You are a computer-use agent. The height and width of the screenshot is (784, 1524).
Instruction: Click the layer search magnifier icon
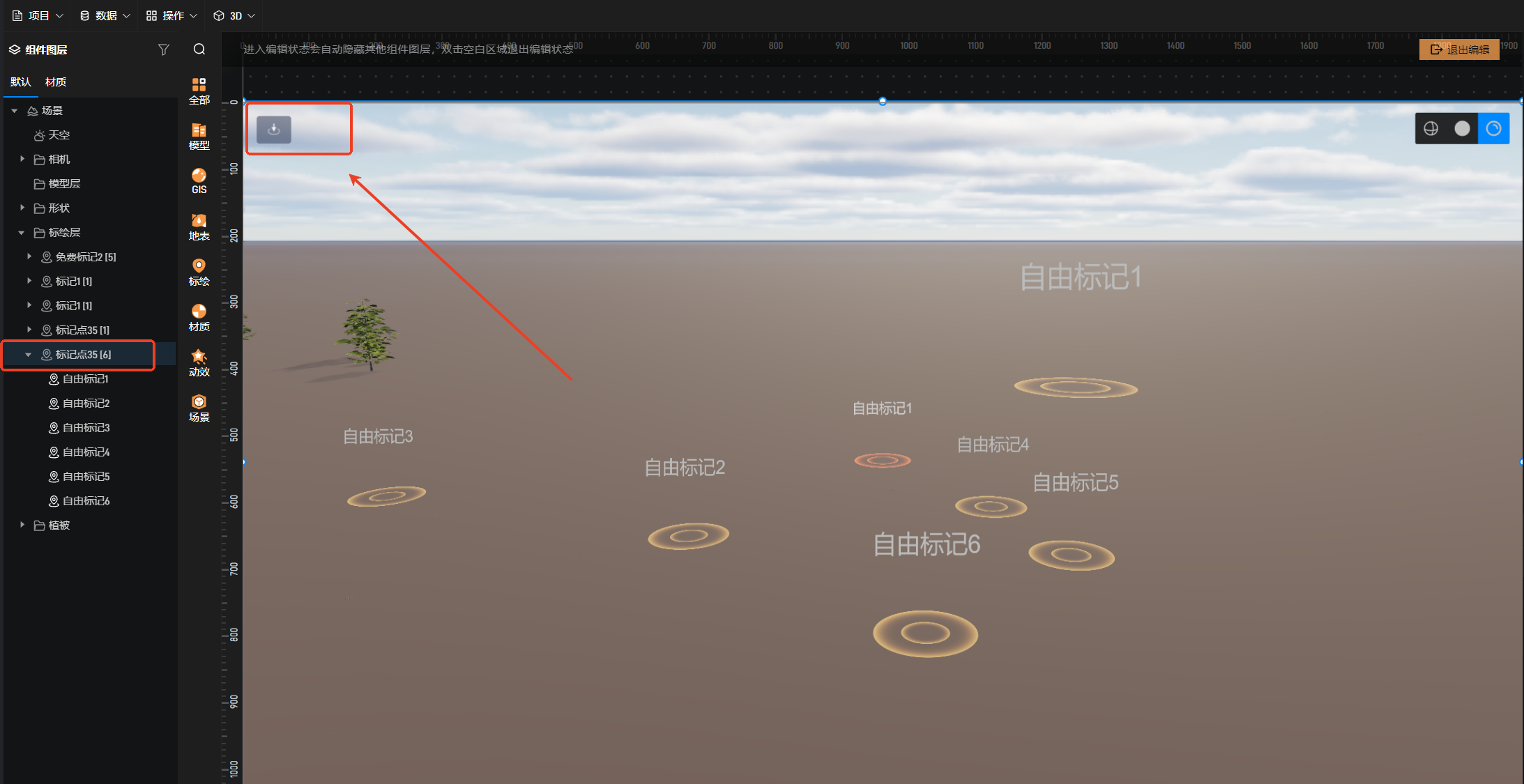click(199, 49)
